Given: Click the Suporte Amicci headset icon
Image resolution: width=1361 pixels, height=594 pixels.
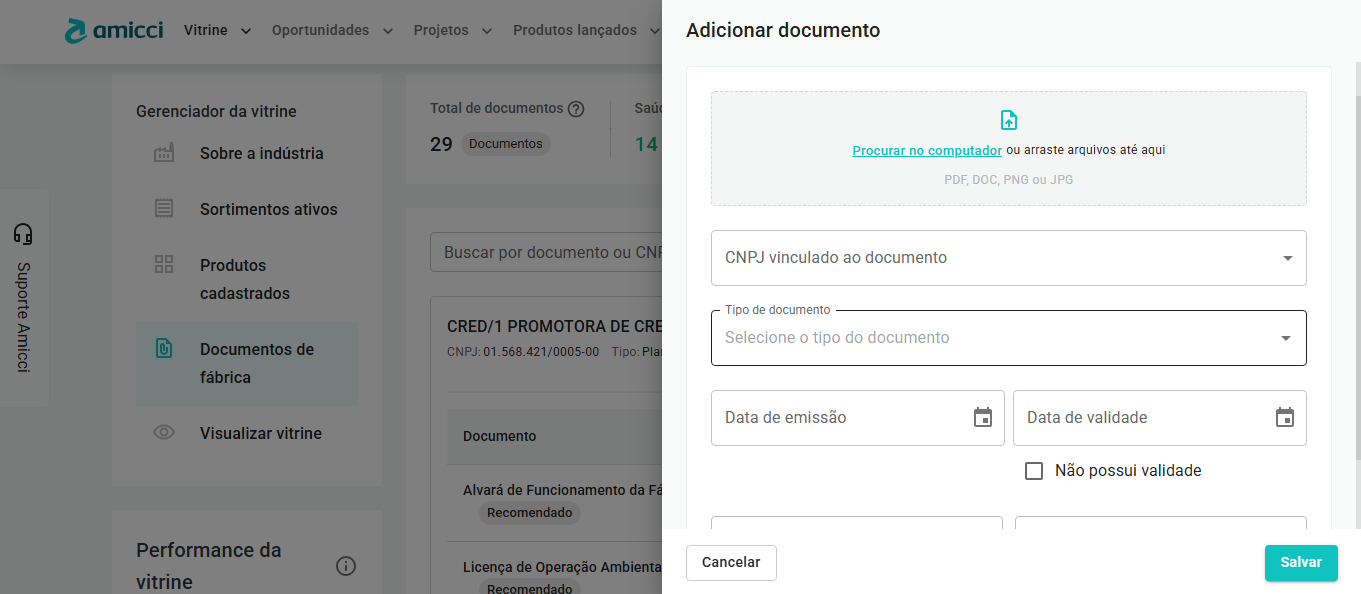Looking at the screenshot, I should point(23,234).
